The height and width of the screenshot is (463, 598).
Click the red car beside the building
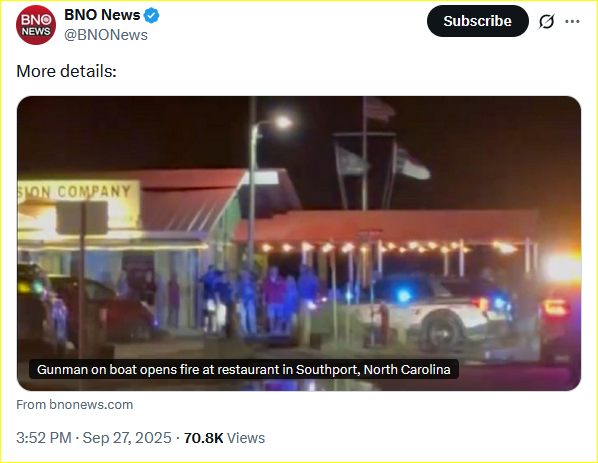pos(104,310)
